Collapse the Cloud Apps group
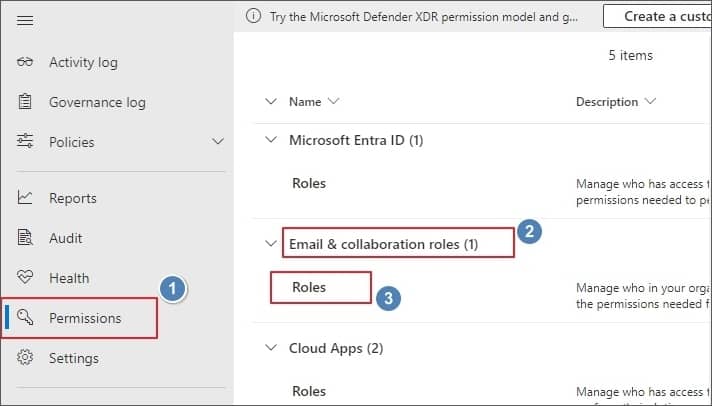The height and width of the screenshot is (406, 712). 271,347
